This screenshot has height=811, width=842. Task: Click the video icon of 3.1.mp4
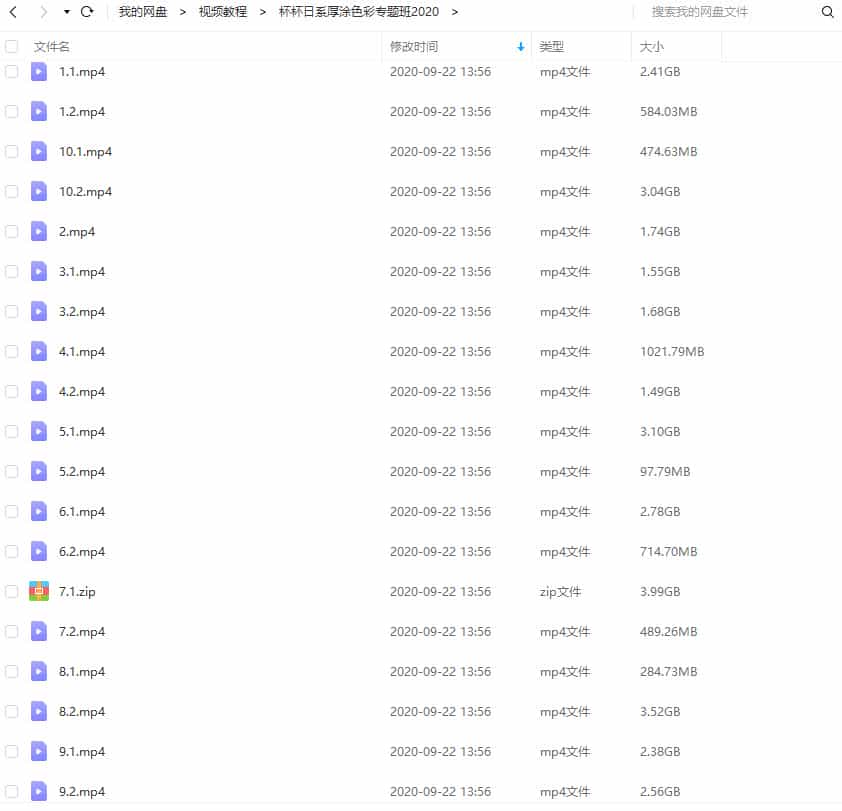(x=39, y=272)
